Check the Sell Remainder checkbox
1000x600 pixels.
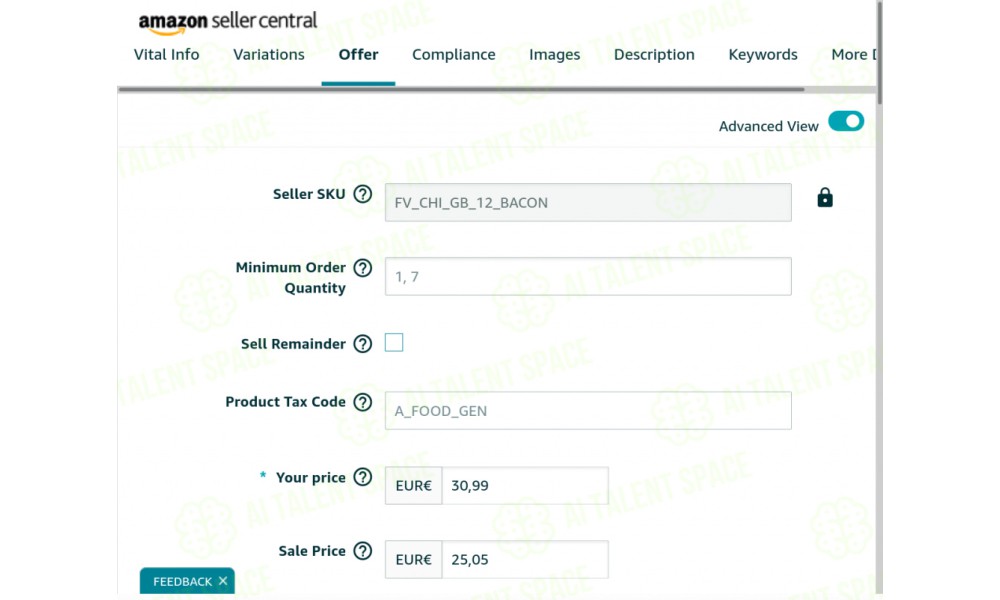394,343
